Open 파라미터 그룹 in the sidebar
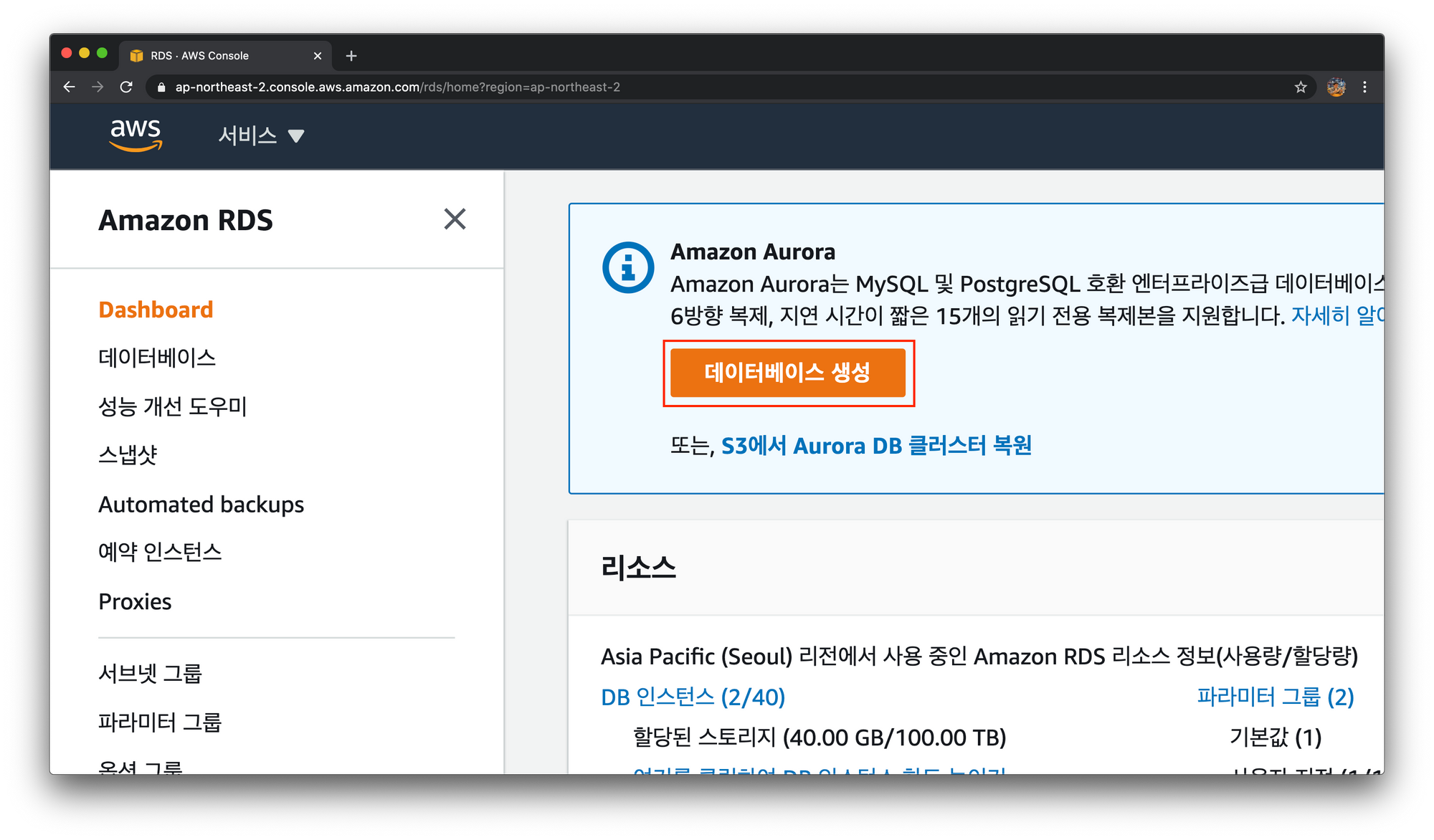The height and width of the screenshot is (840, 1434). (160, 722)
